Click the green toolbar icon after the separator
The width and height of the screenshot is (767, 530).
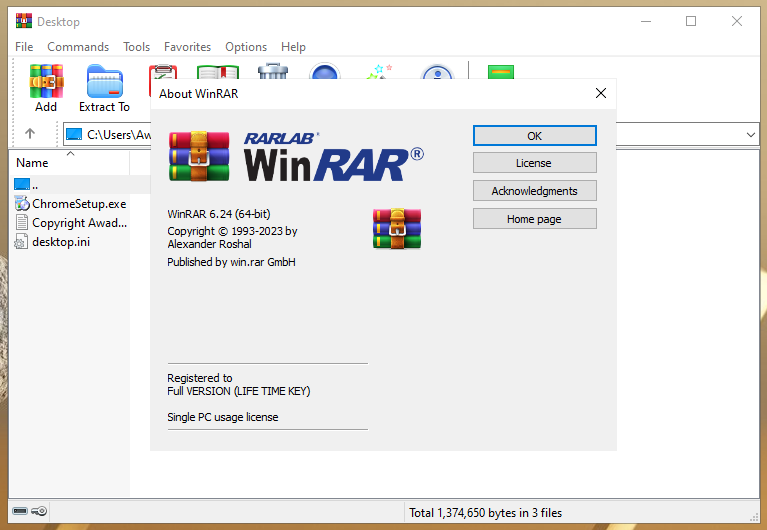pyautogui.click(x=501, y=72)
